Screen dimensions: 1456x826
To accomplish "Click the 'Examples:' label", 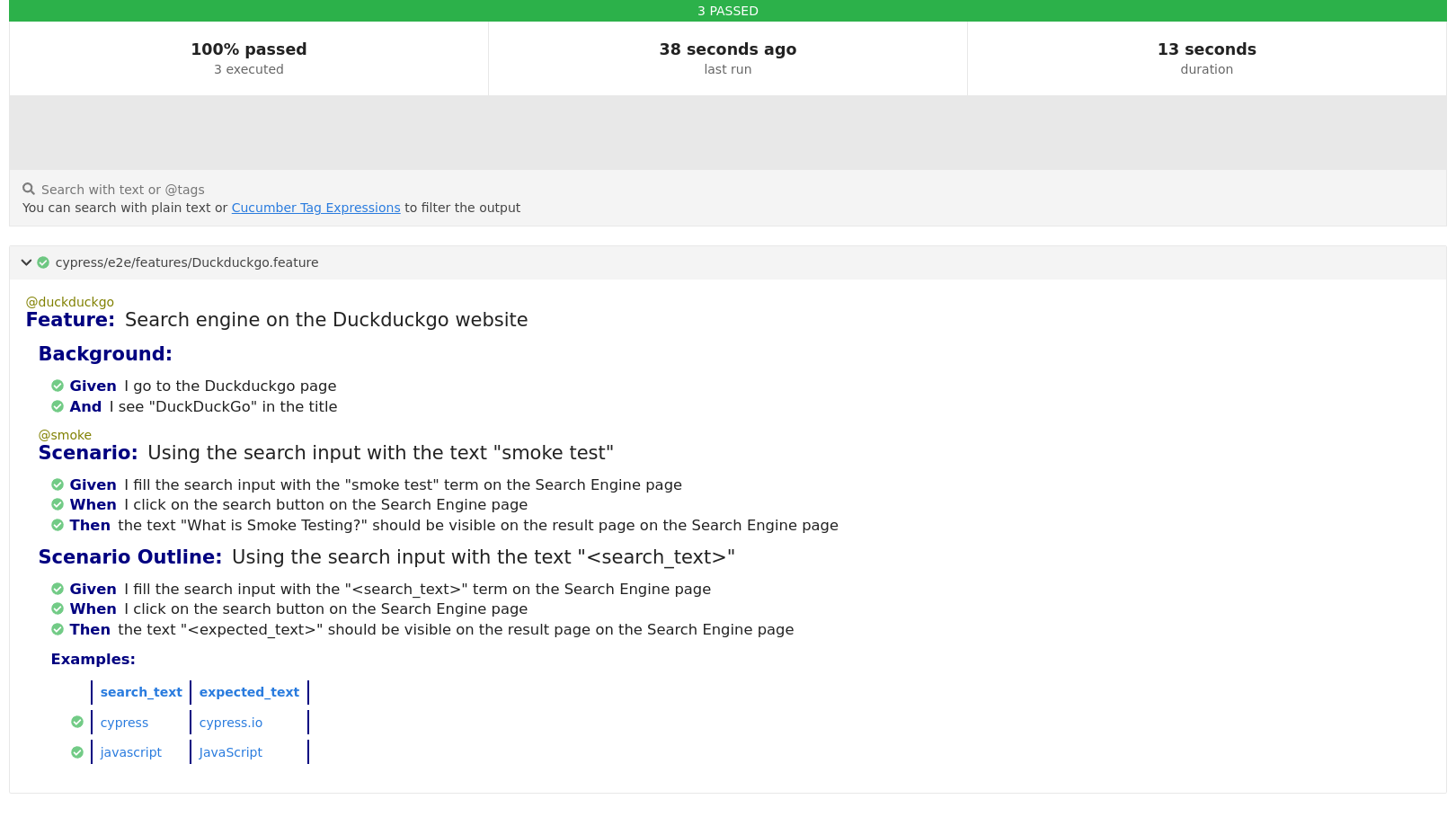I will (93, 660).
